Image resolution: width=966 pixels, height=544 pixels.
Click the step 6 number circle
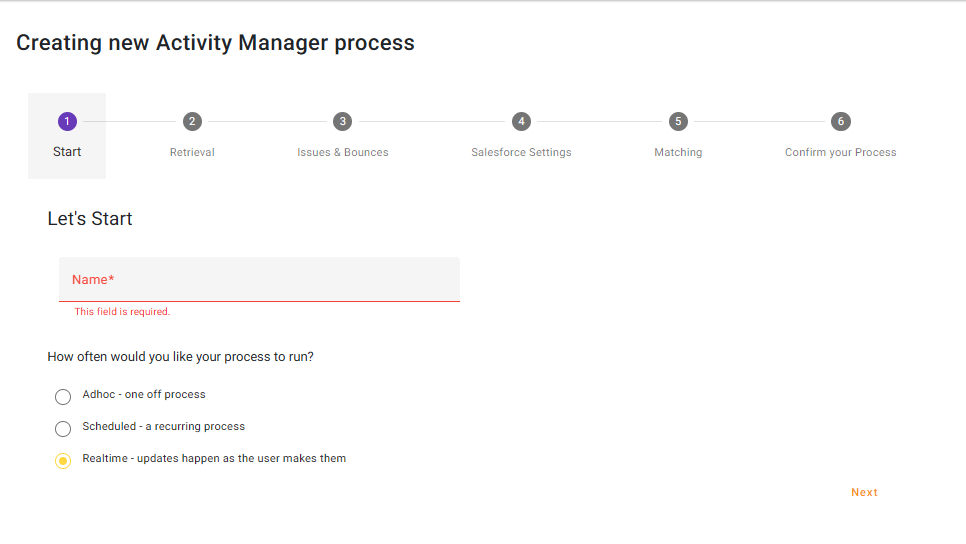click(x=841, y=121)
